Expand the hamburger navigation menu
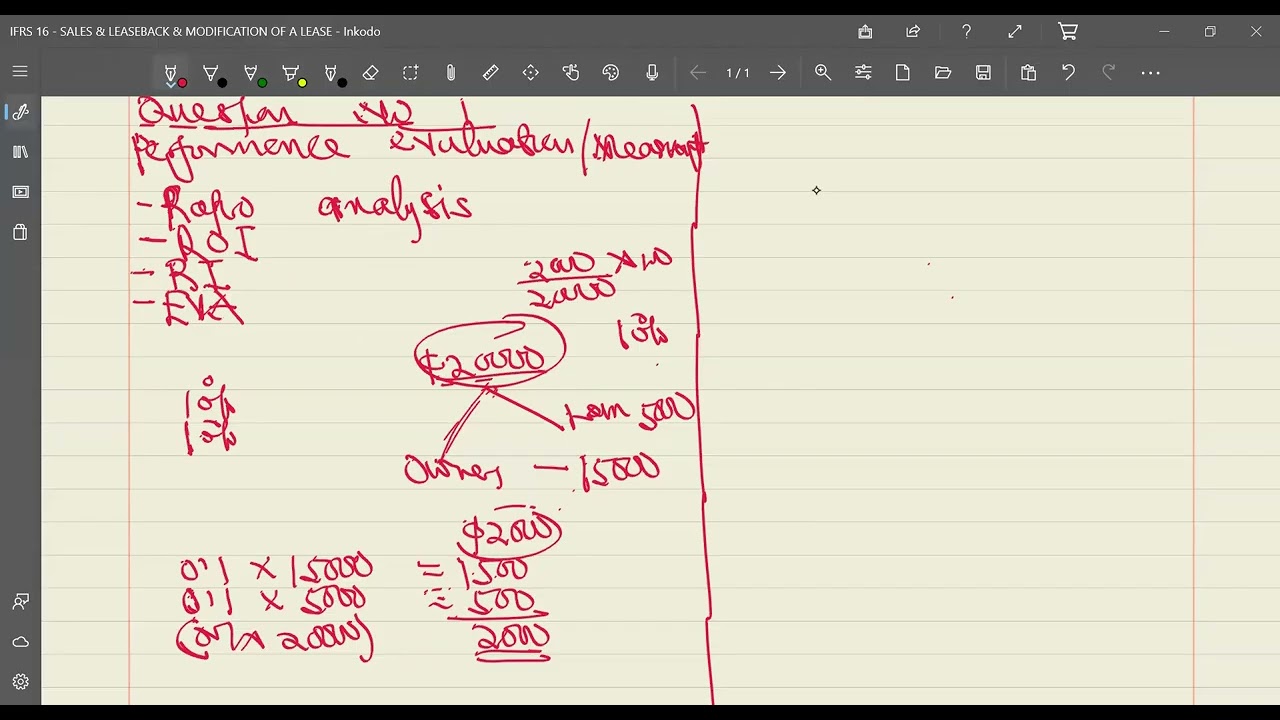The width and height of the screenshot is (1280, 720). [20, 72]
